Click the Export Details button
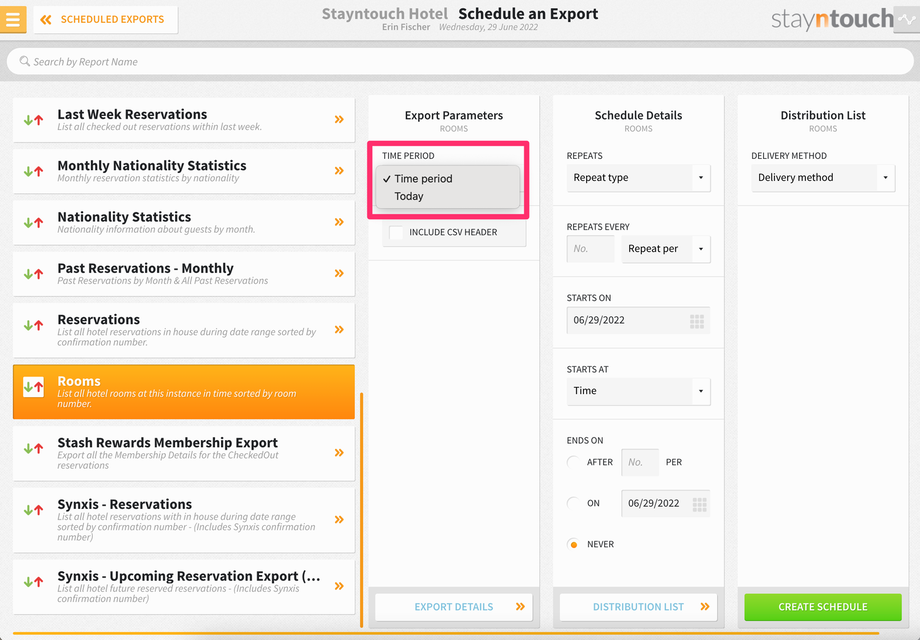The height and width of the screenshot is (640, 920). [454, 607]
